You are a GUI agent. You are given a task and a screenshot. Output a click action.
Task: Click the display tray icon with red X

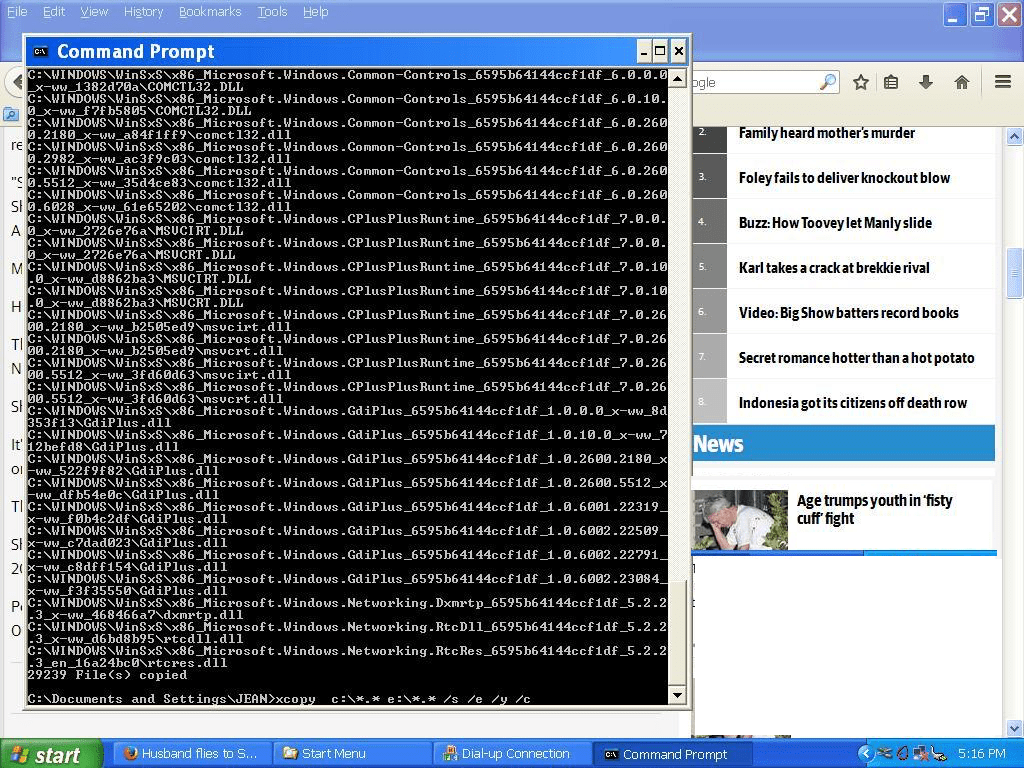(921, 753)
